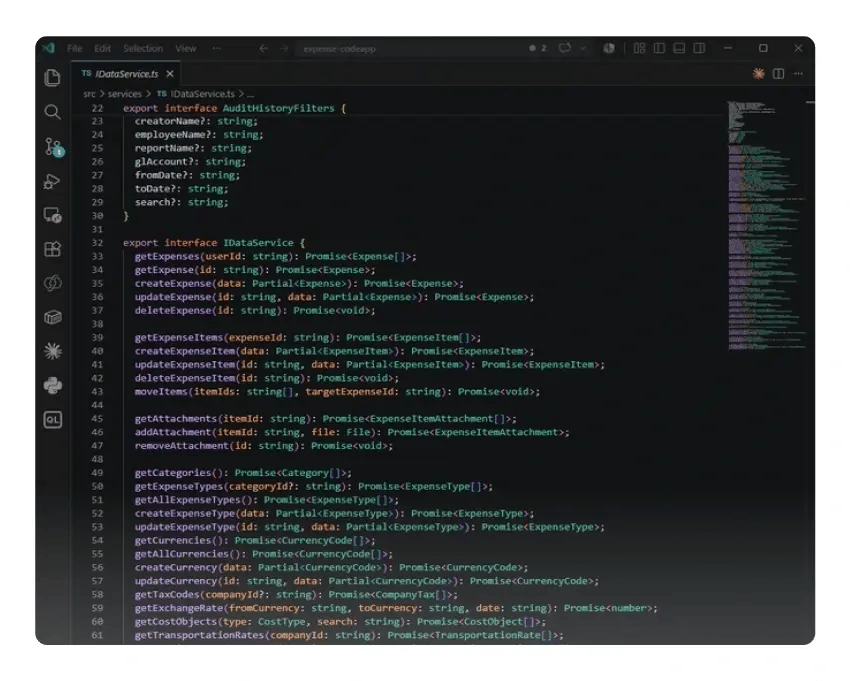The height and width of the screenshot is (681, 851).
Task: Expand the chat dropdown chevron in title bar
Action: pos(583,48)
